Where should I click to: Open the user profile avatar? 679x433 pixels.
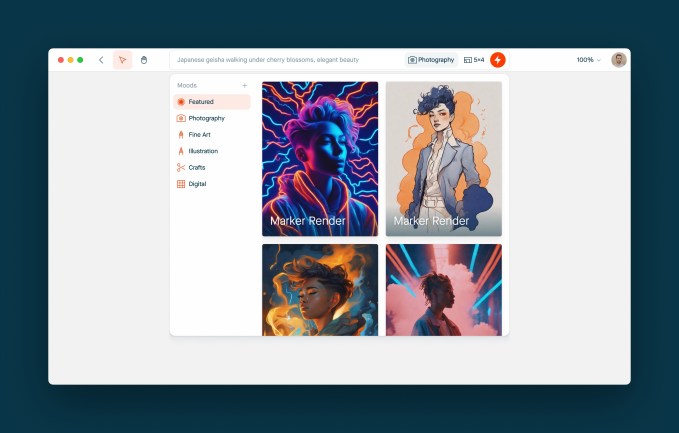[619, 60]
